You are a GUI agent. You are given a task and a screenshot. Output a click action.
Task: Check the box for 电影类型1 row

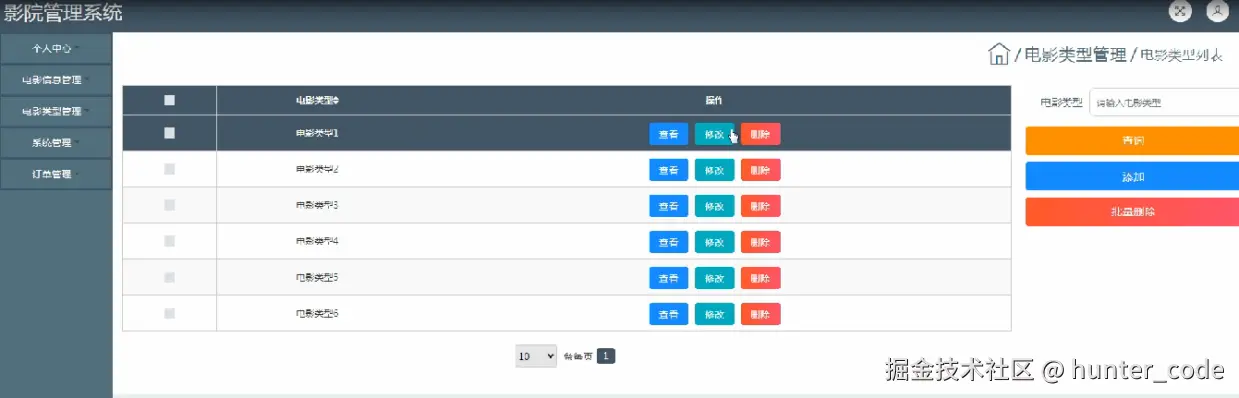pyautogui.click(x=169, y=133)
